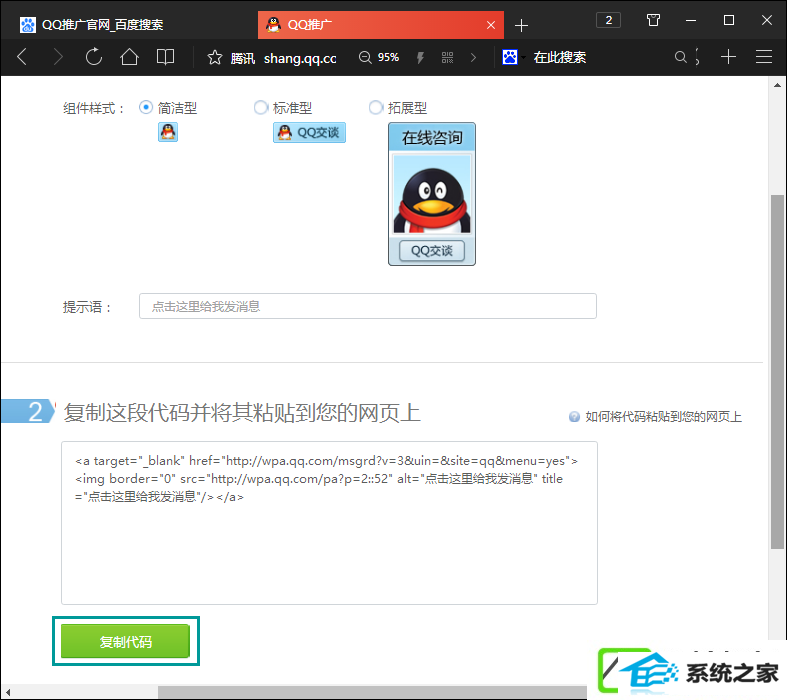Click inside the embed code text area

(x=329, y=523)
